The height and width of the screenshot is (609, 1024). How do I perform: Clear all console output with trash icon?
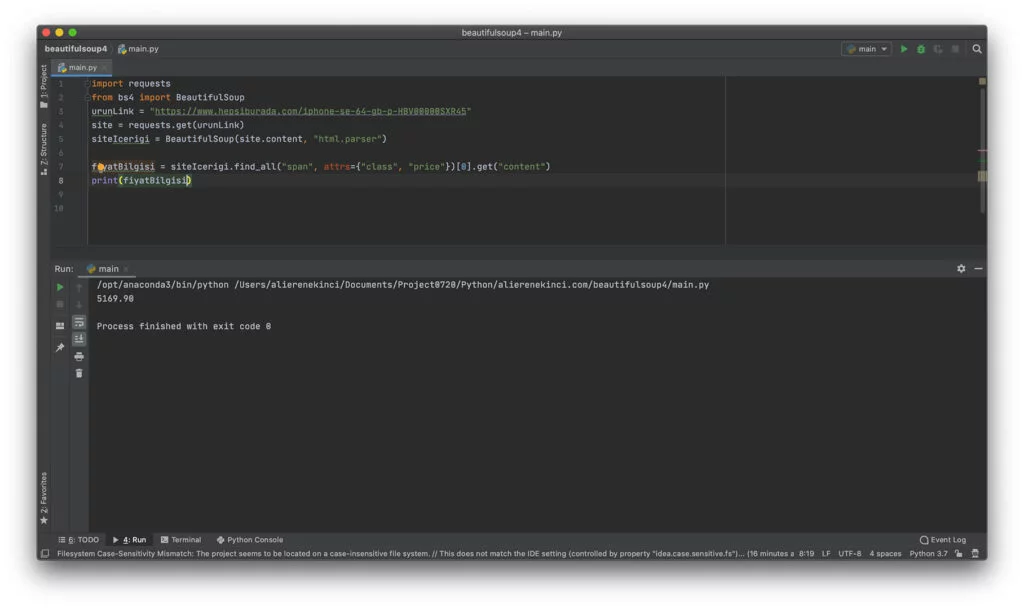79,373
